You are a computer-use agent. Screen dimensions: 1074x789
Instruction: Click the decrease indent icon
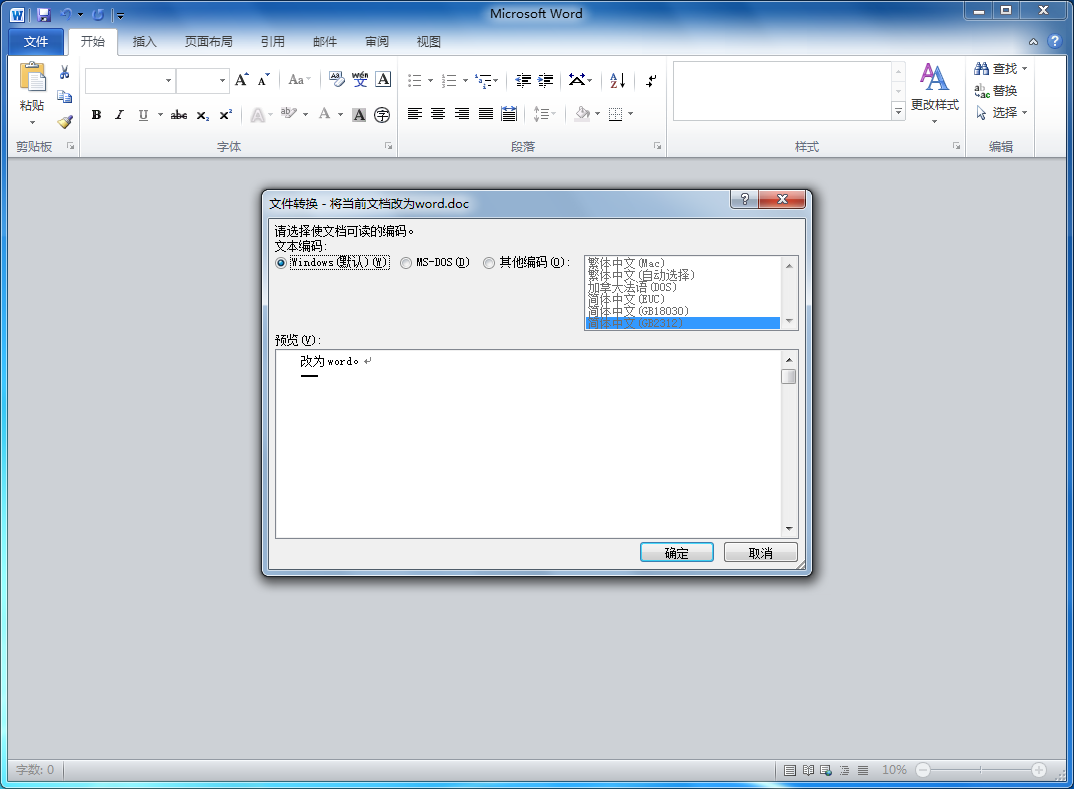pyautogui.click(x=523, y=80)
